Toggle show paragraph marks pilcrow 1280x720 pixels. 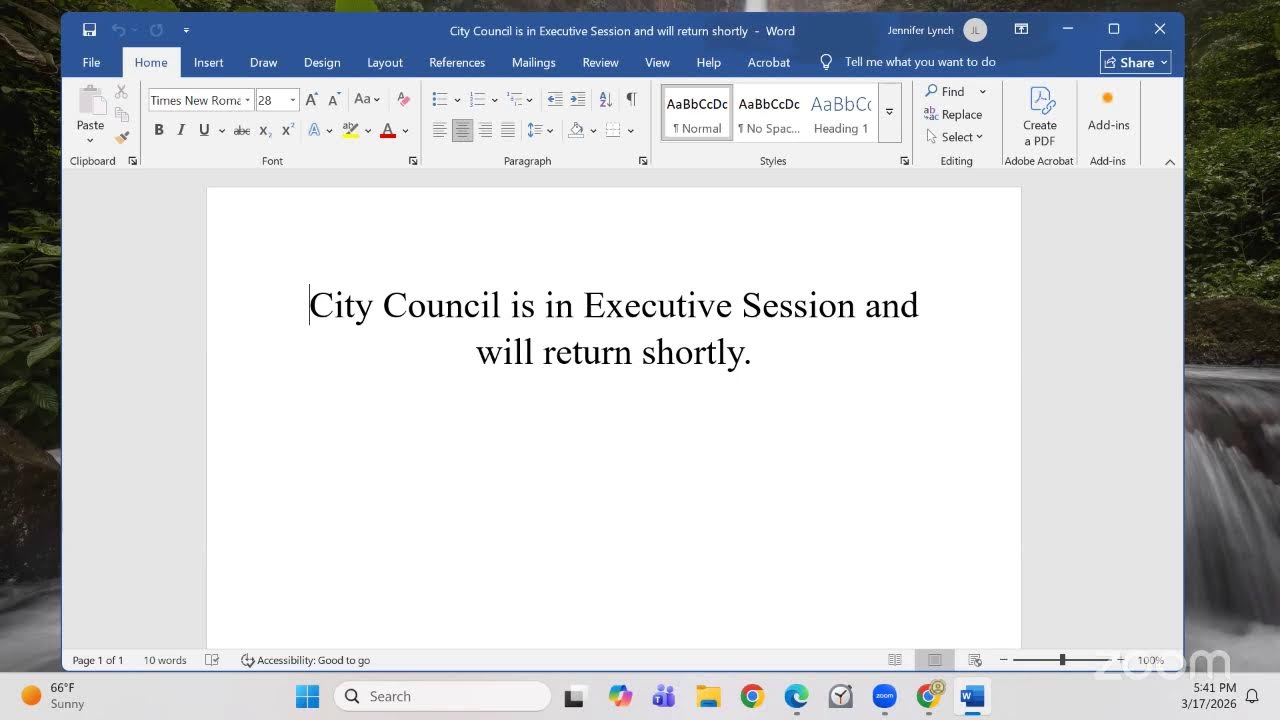coord(631,99)
